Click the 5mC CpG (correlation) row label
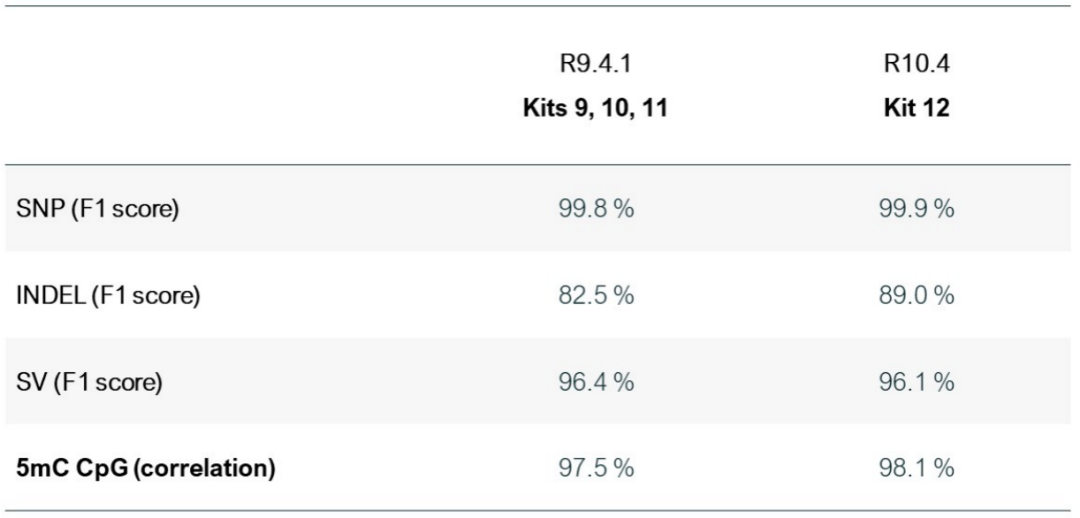 click(145, 468)
